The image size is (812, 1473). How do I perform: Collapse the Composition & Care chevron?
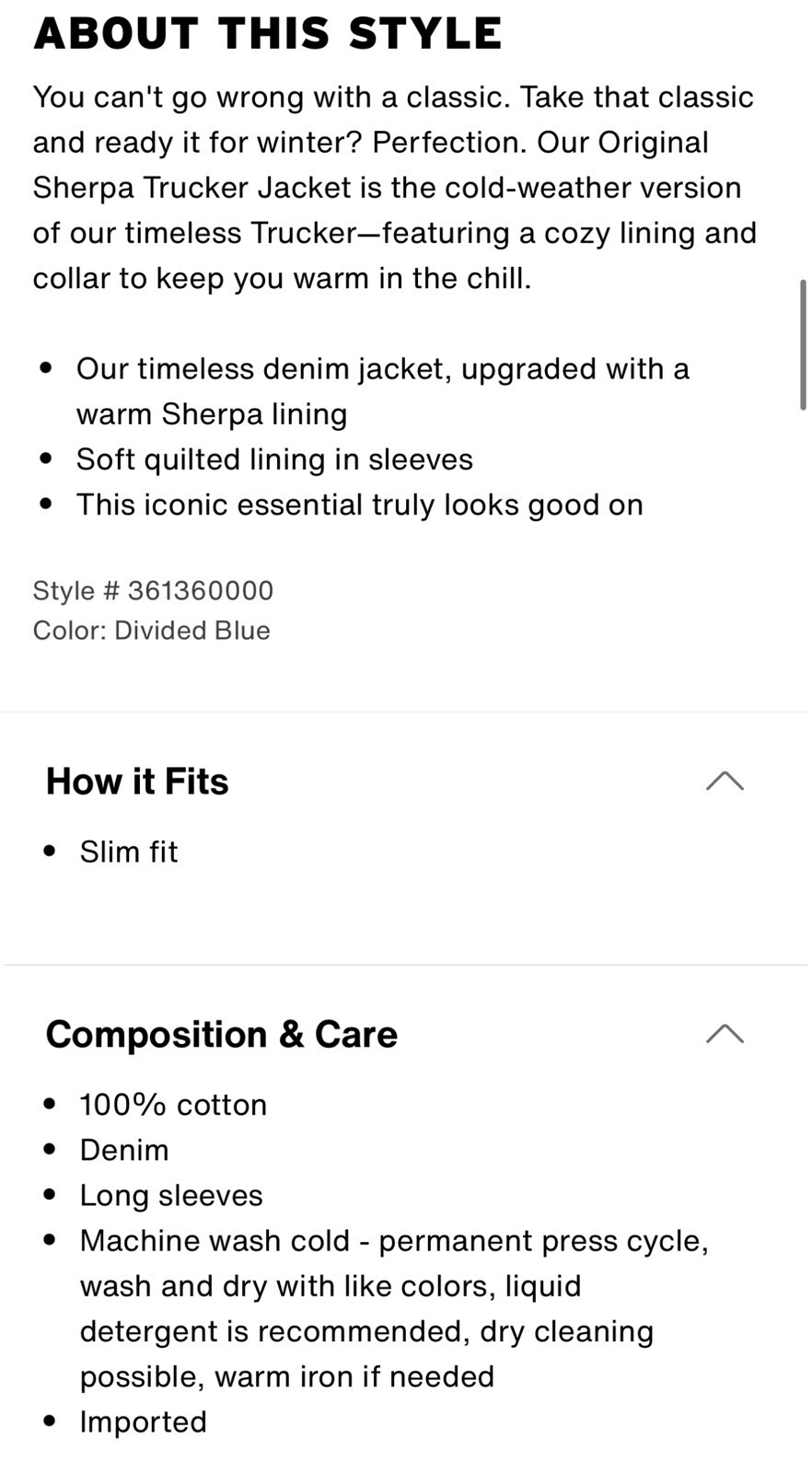coord(725,1033)
